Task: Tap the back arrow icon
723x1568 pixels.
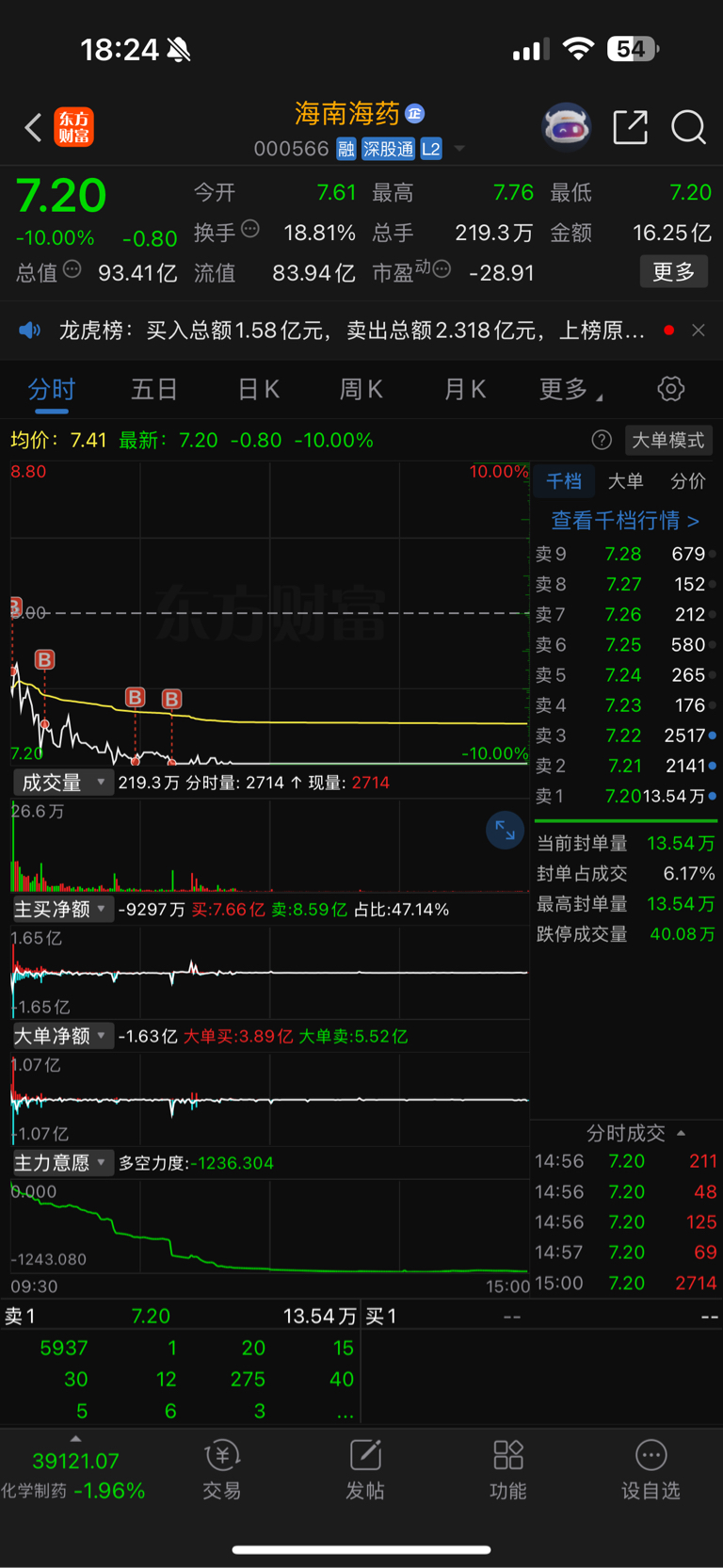Action: [33, 127]
